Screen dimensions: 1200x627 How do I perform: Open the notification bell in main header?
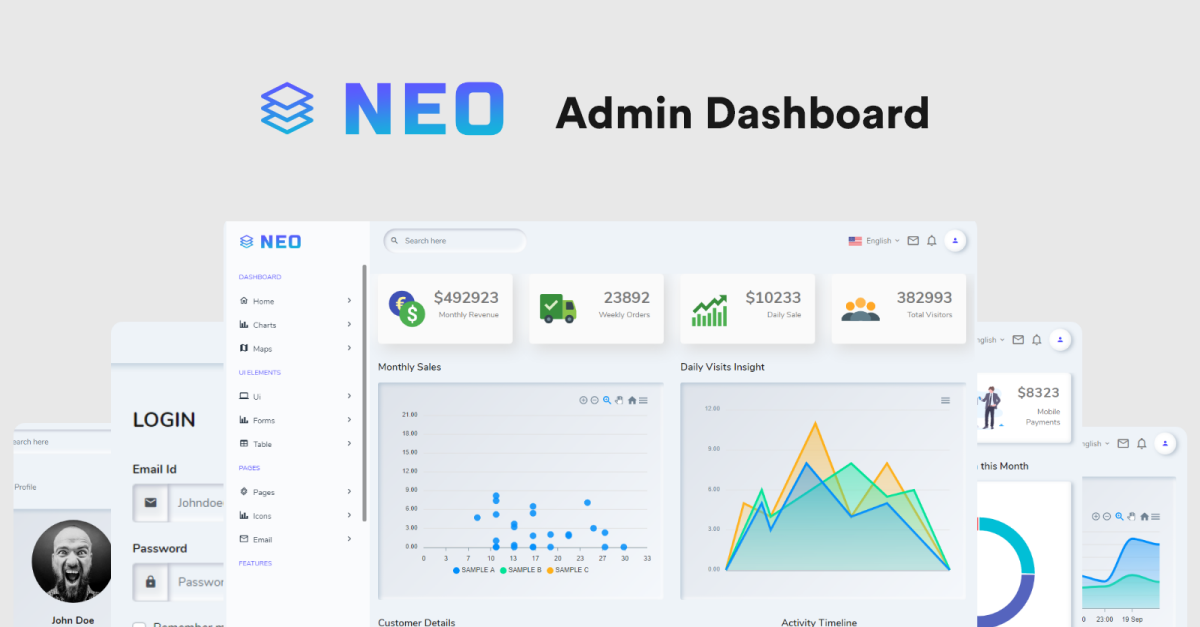(x=932, y=241)
